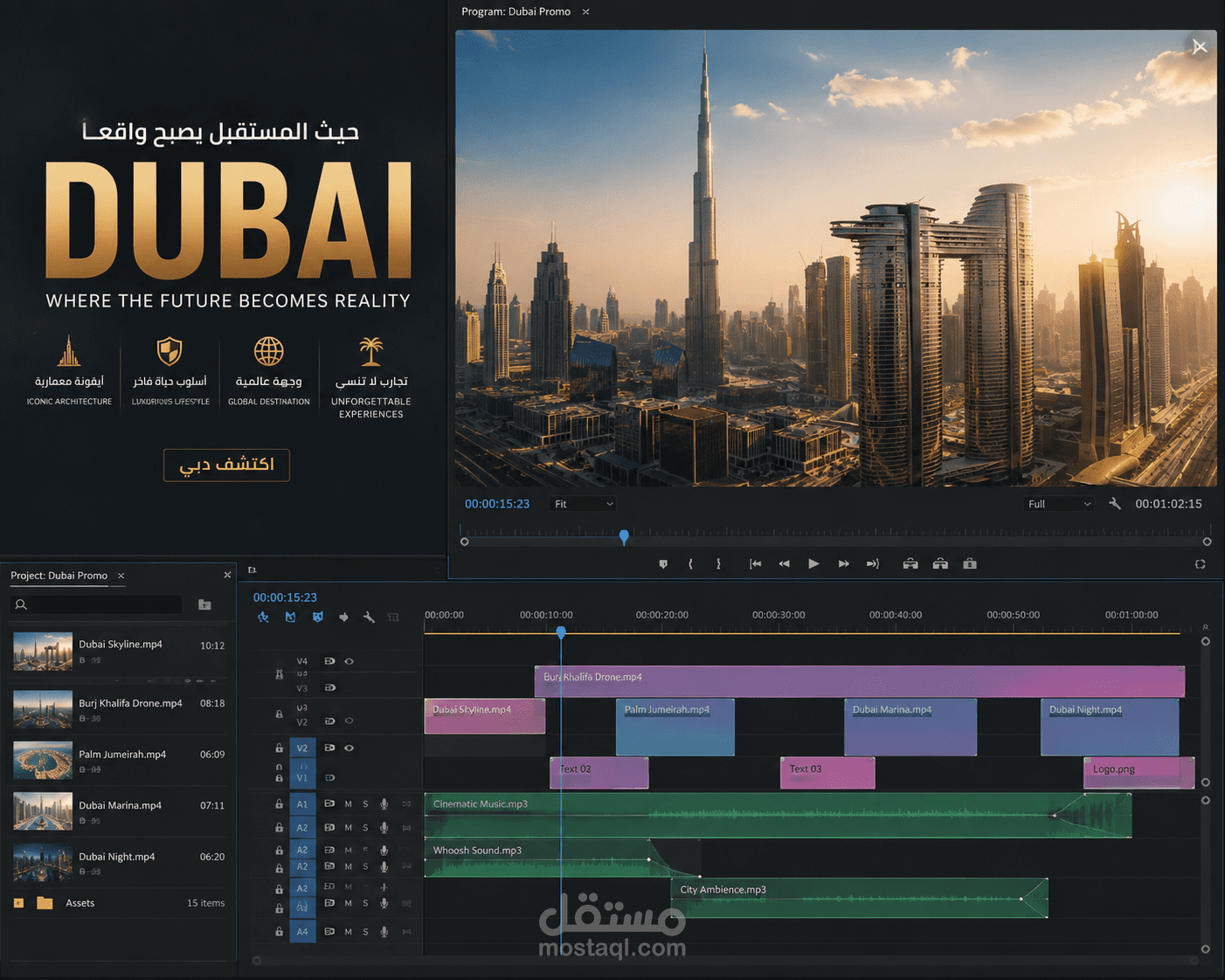The width and height of the screenshot is (1225, 980).
Task: Add a marker in the Program monitor
Action: pyautogui.click(x=663, y=564)
